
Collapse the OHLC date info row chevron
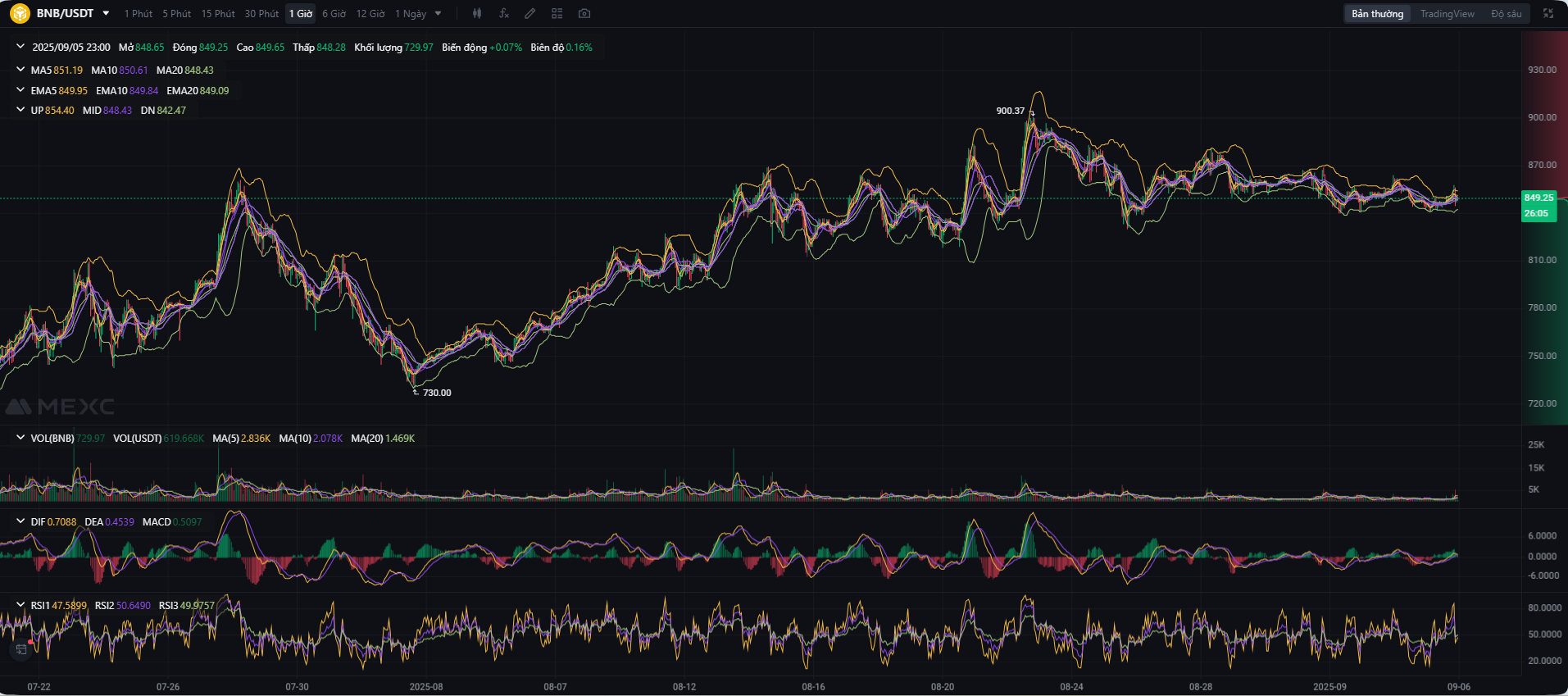tap(20, 47)
